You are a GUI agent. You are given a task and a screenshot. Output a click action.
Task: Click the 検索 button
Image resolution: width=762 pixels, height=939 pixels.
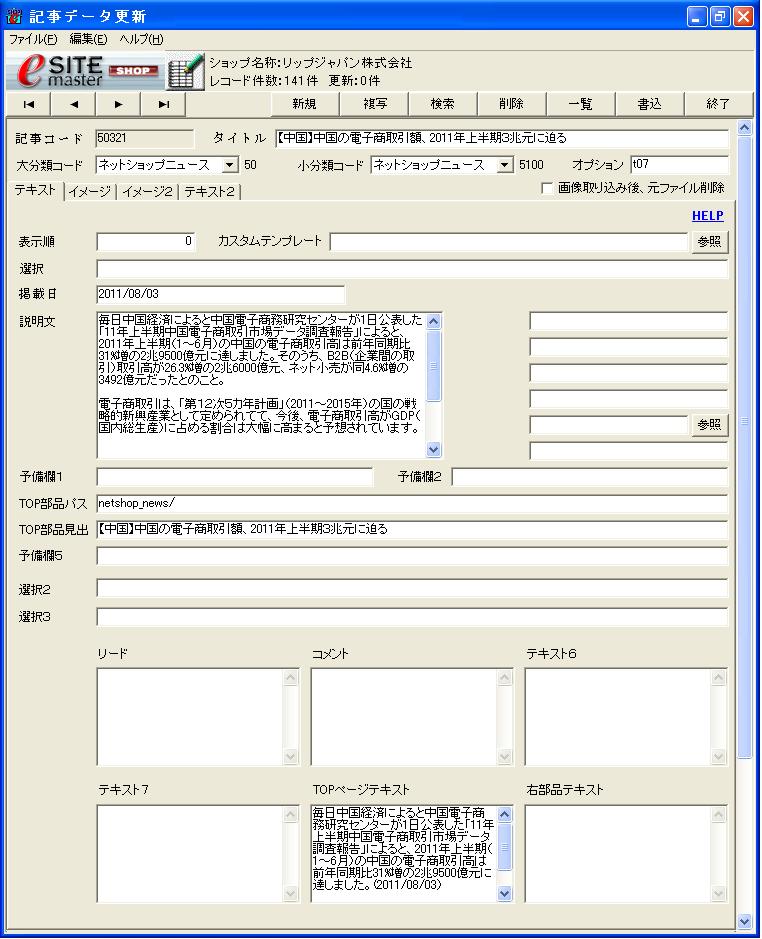[x=443, y=104]
